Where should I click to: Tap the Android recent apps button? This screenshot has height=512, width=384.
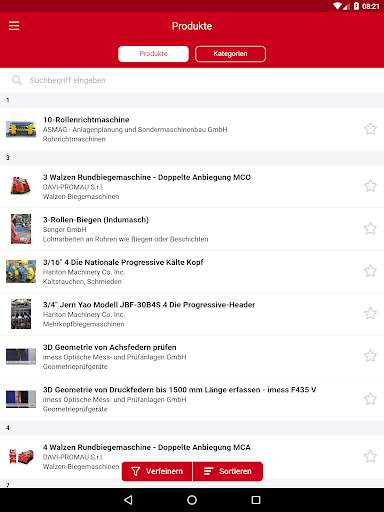click(256, 500)
